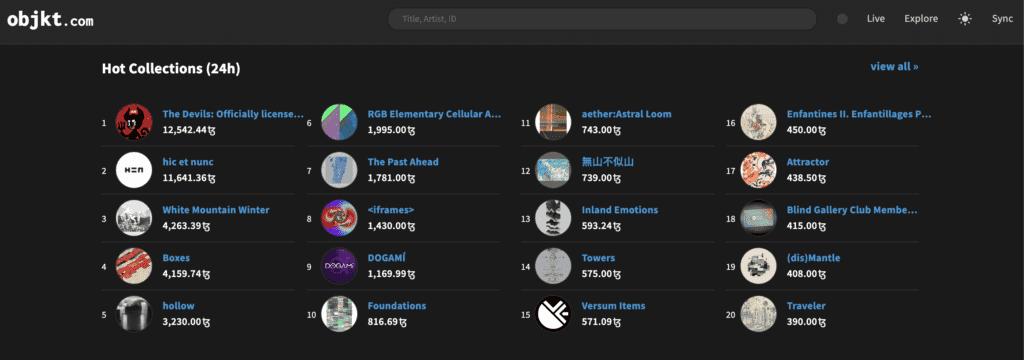Open The Devils collection avatar
Viewport: 1024px width, 360px height.
point(134,122)
